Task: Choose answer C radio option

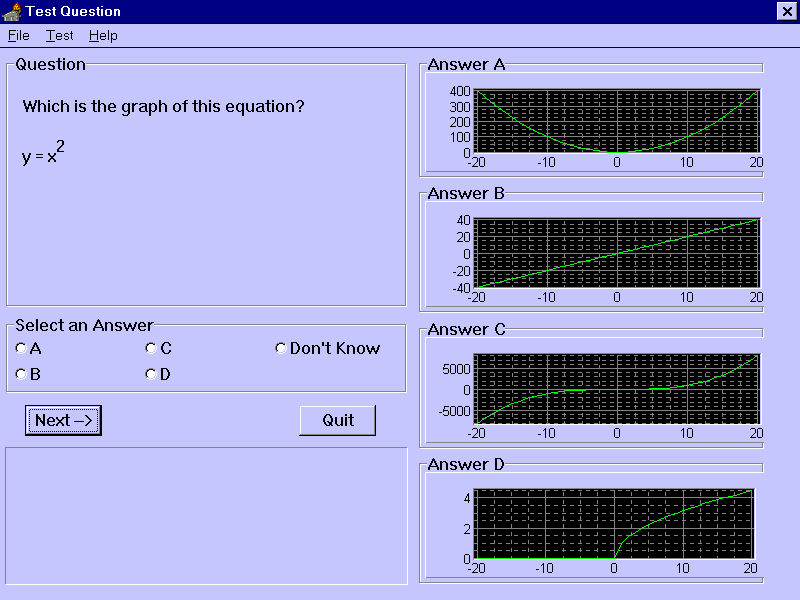Action: [151, 349]
